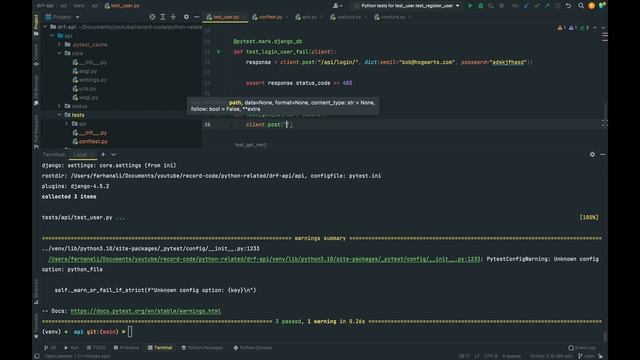
Task: Switch to the test_user.py editor tab
Action: click(x=224, y=17)
